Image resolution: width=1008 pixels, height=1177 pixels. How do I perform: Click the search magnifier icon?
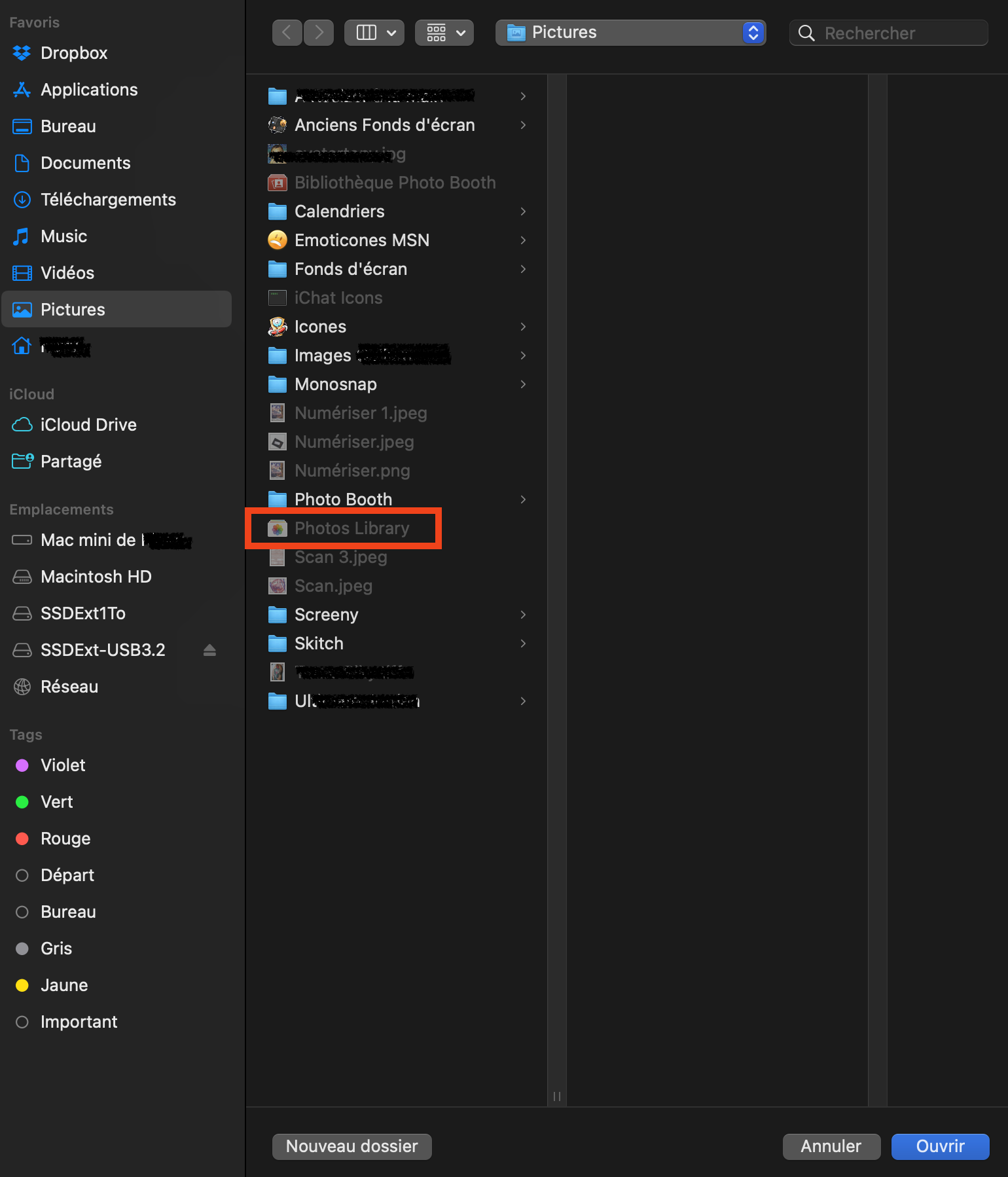pos(806,33)
